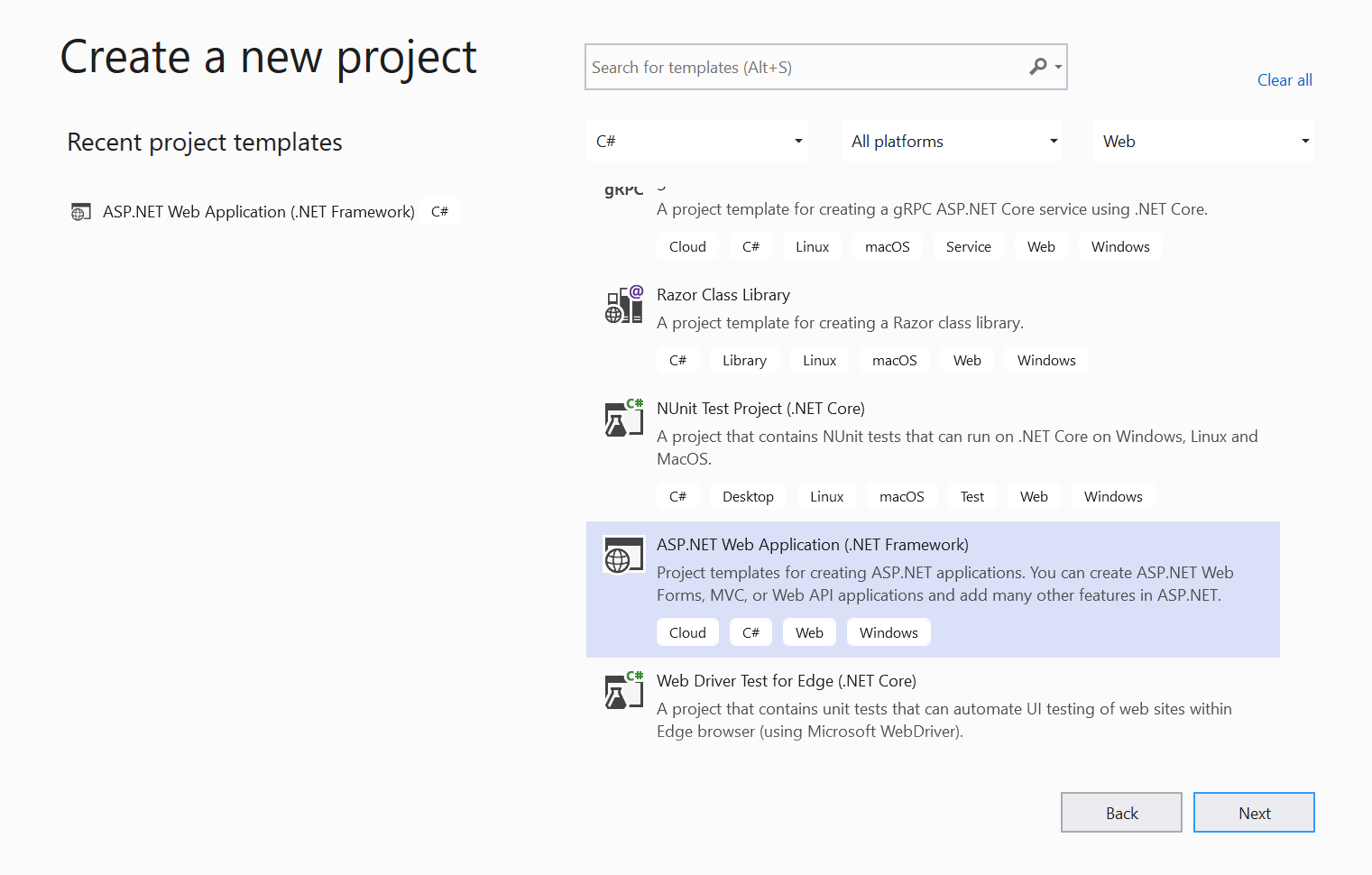Select the highlighted ASP.NET Web Application title
Screen dimensions: 1372x875
pos(813,545)
